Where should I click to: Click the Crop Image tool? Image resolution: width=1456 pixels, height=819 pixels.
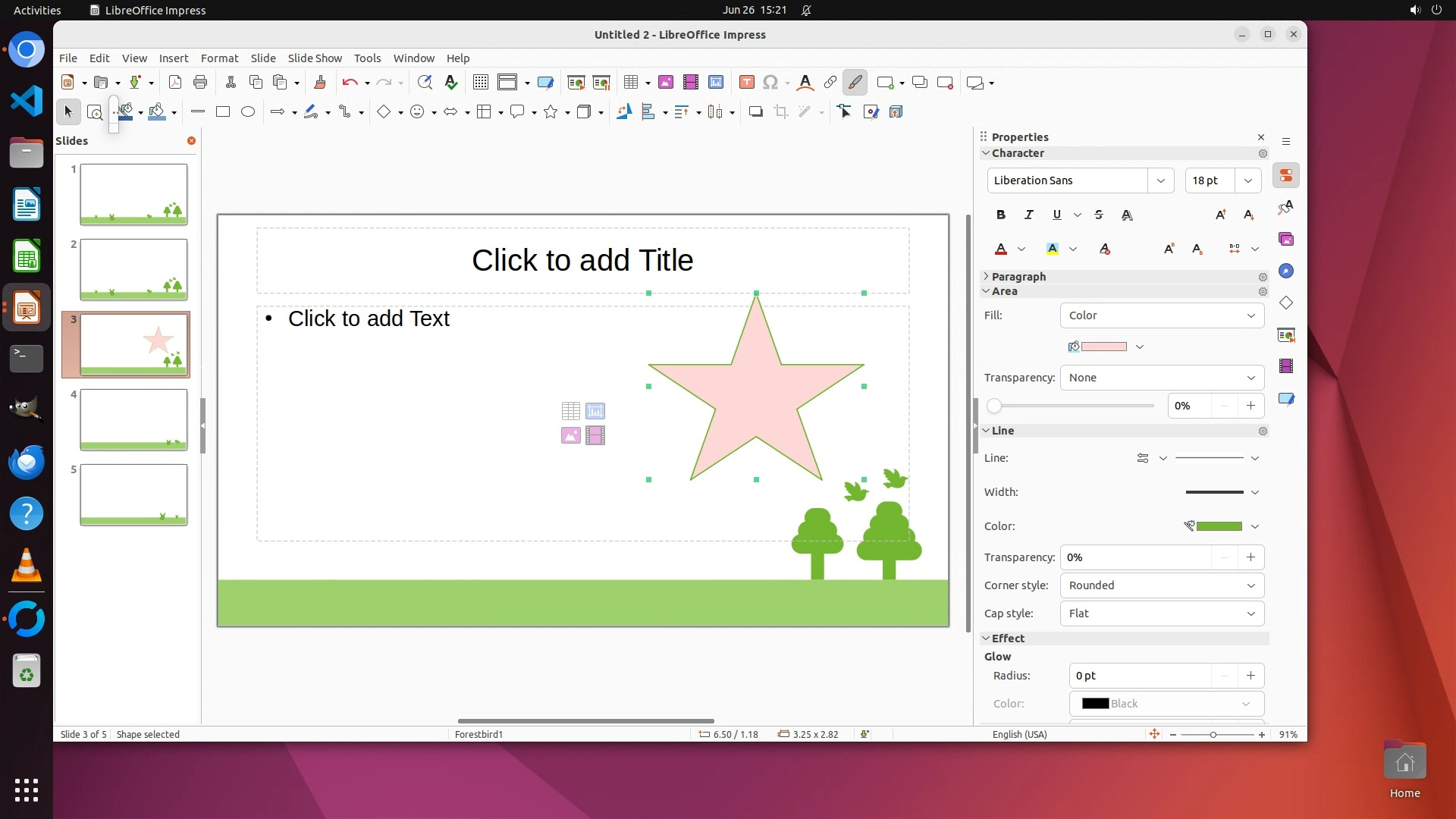780,112
